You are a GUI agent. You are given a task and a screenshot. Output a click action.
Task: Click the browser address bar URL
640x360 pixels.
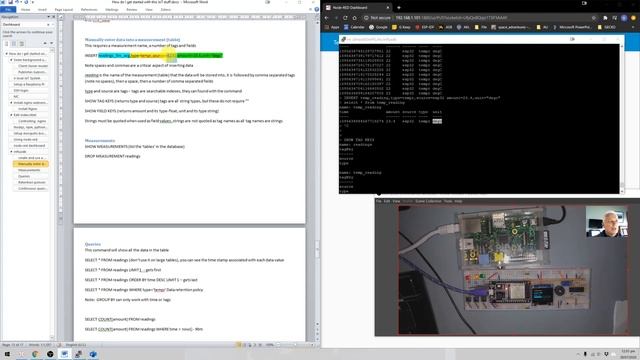[x=451, y=18]
